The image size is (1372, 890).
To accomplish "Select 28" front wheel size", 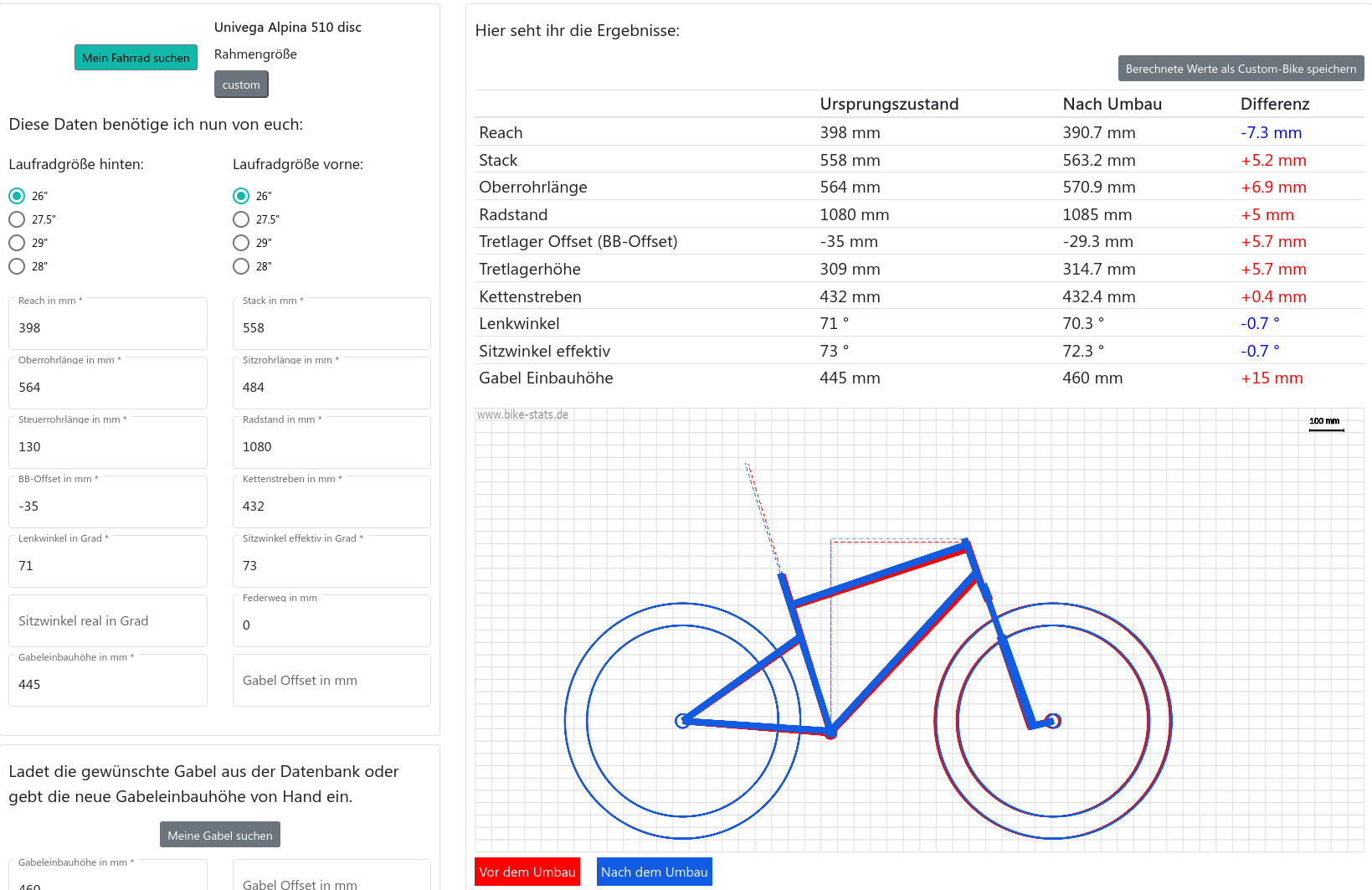I will 241,266.
